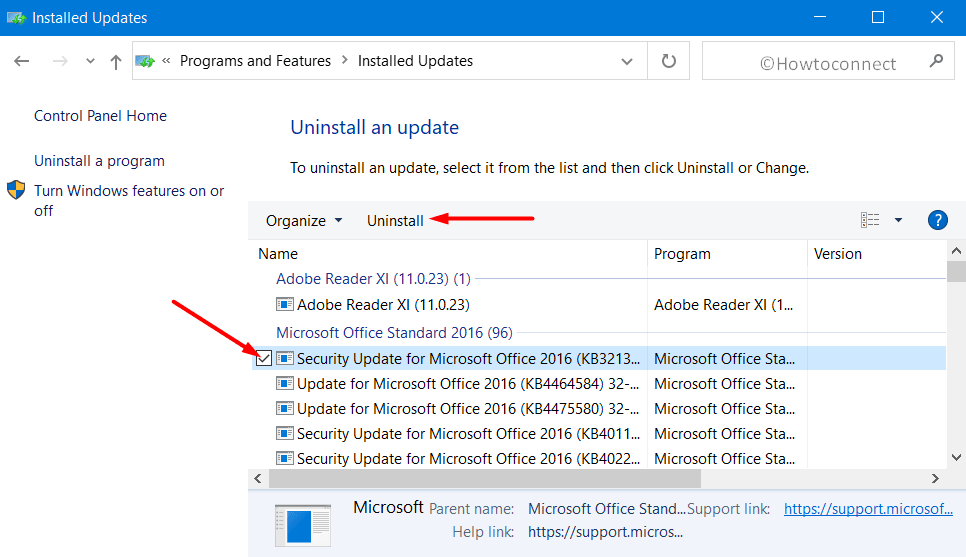Select Update for Office 2016 KB4464584
The image size is (966, 557).
click(x=599, y=384)
